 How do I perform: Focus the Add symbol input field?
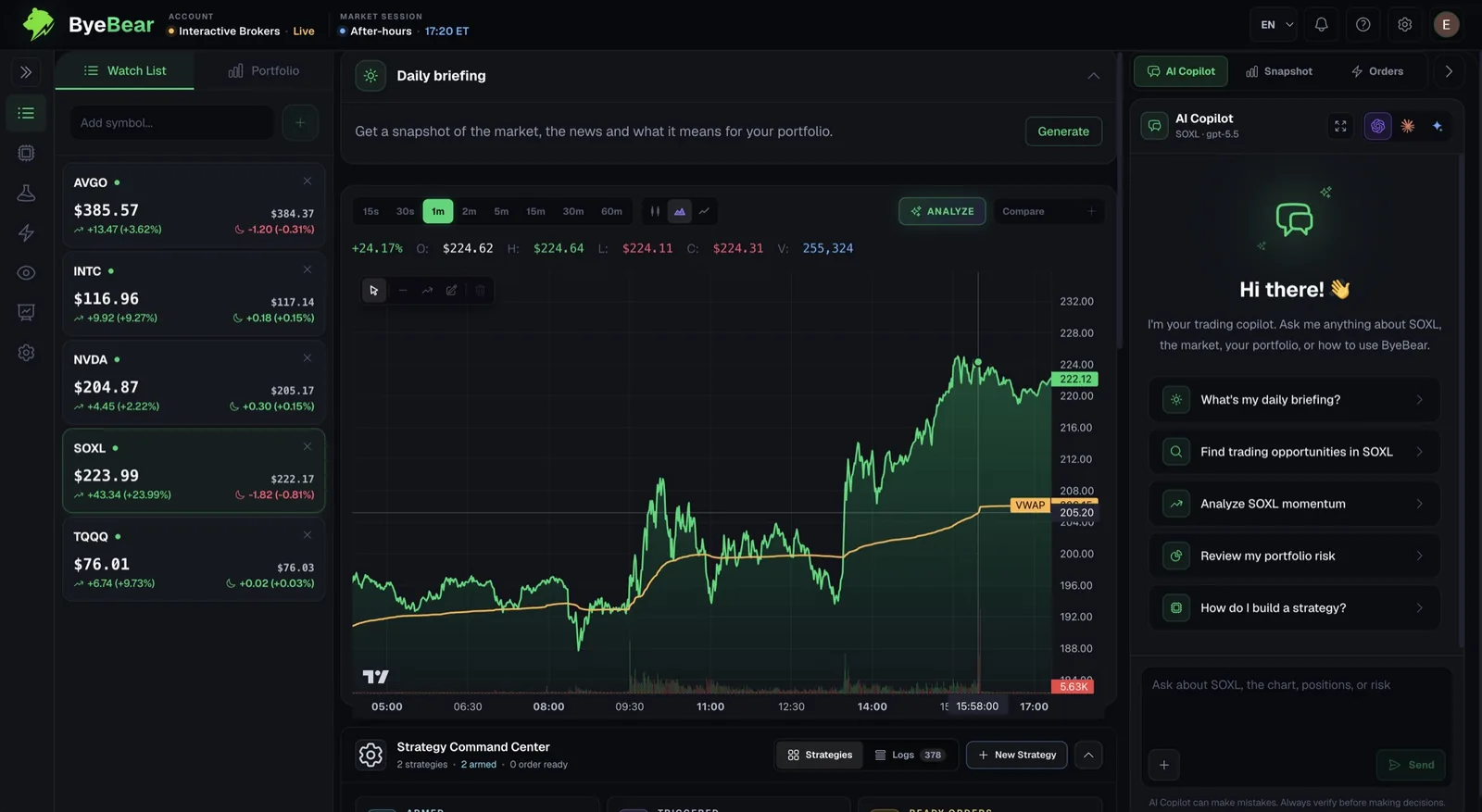click(171, 122)
